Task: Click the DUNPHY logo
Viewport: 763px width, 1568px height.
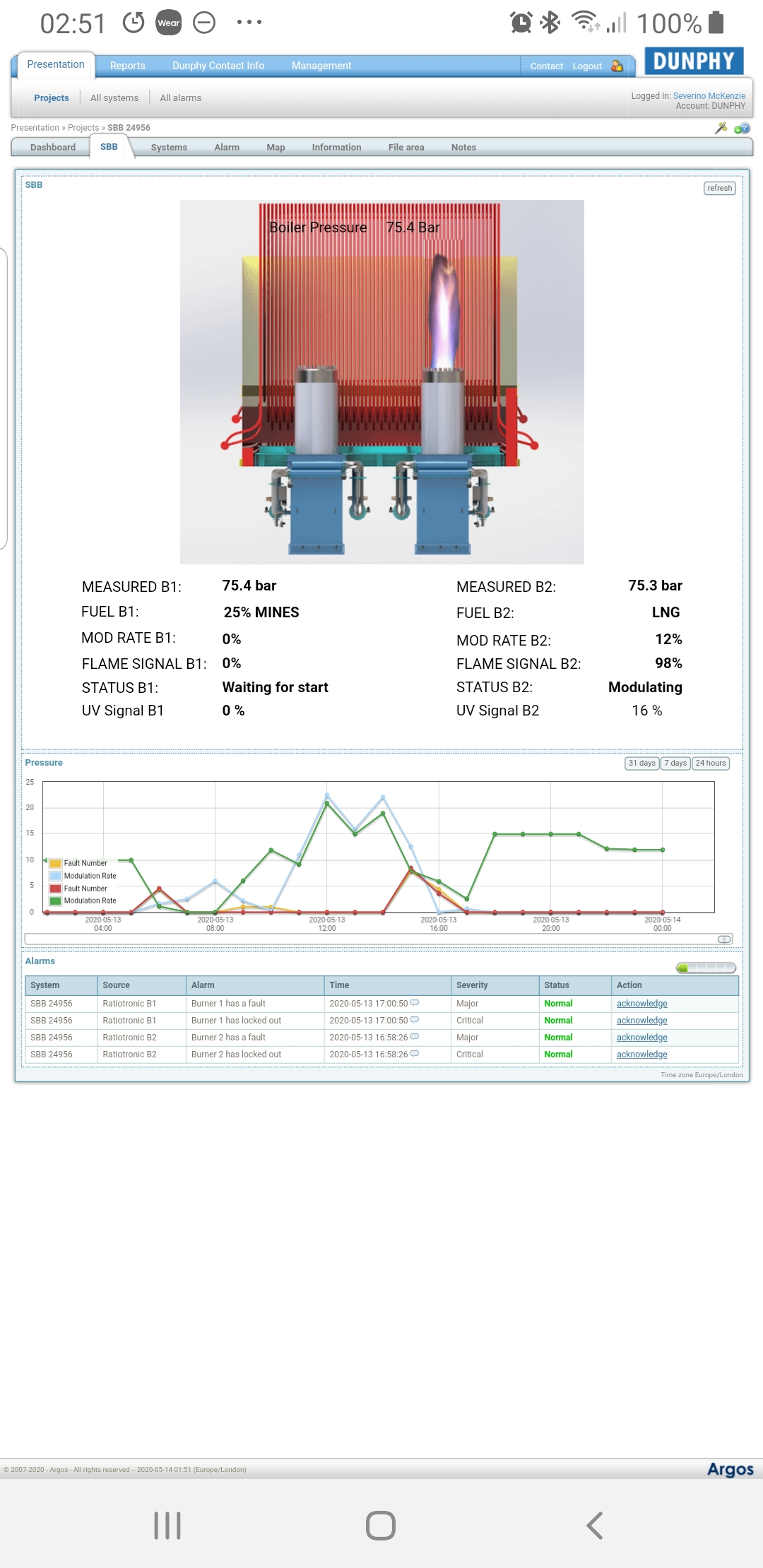Action: point(694,61)
